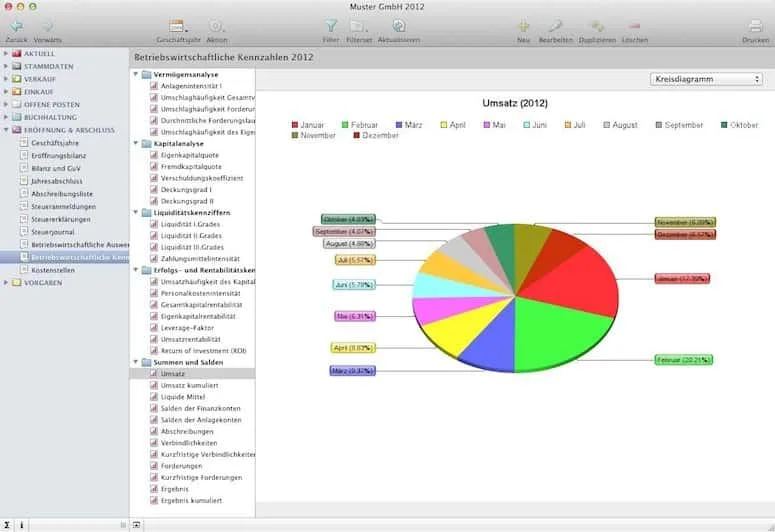
Task: Click the November legend entry text
Action: click(318, 135)
